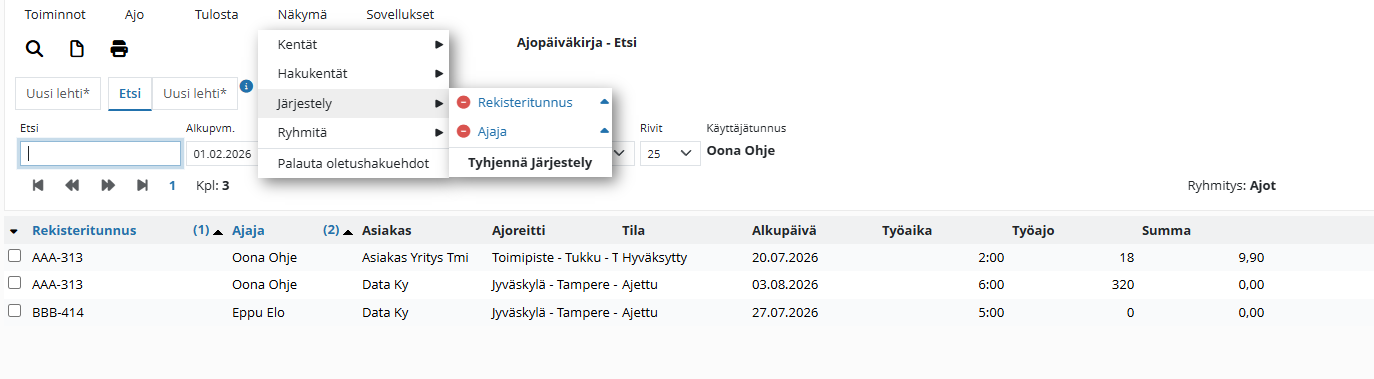This screenshot has height=379, width=1374.
Task: Click the Työaika column header
Action: pyautogui.click(x=907, y=231)
